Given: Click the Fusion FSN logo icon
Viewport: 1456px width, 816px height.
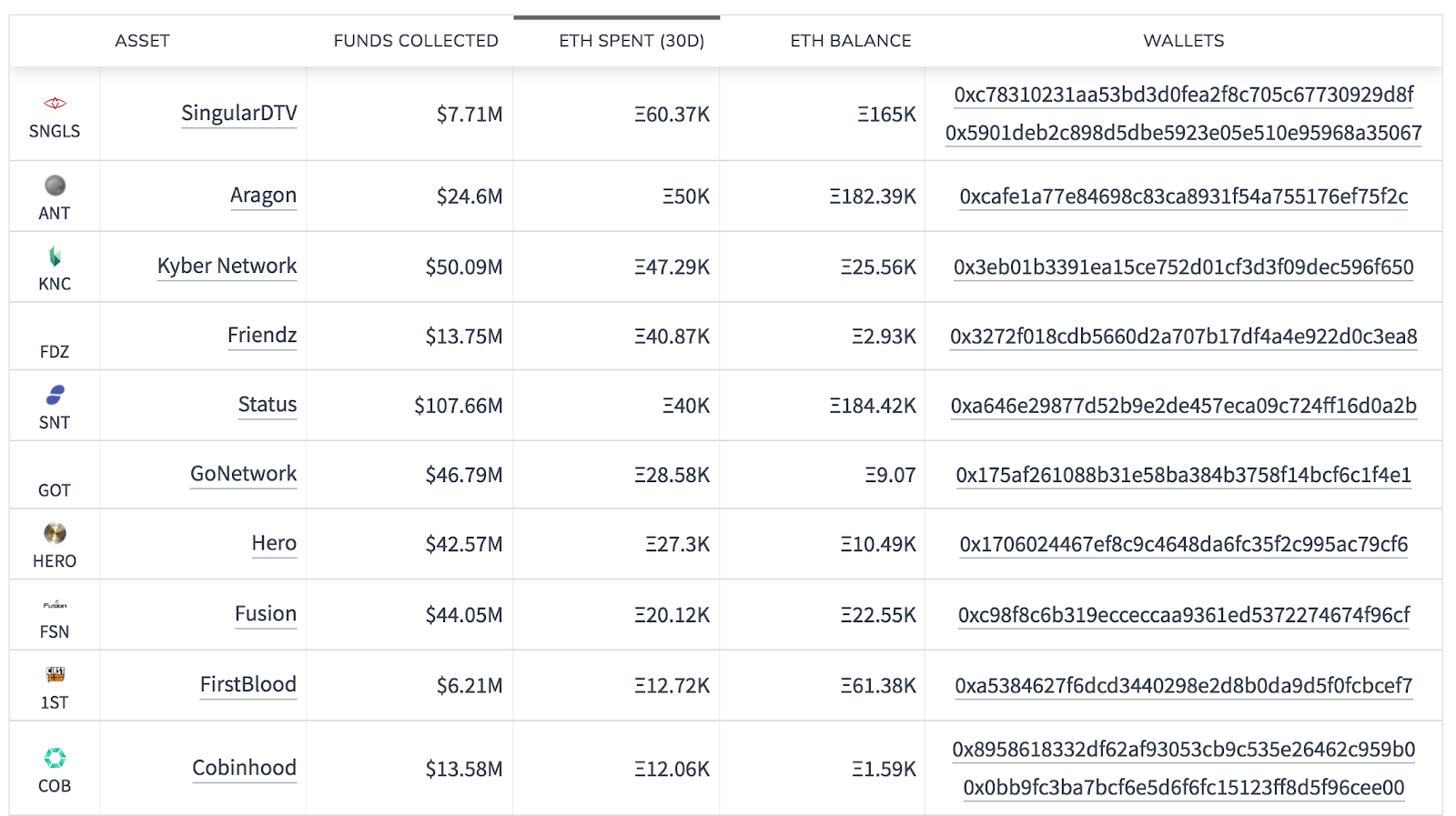Looking at the screenshot, I should click(55, 605).
